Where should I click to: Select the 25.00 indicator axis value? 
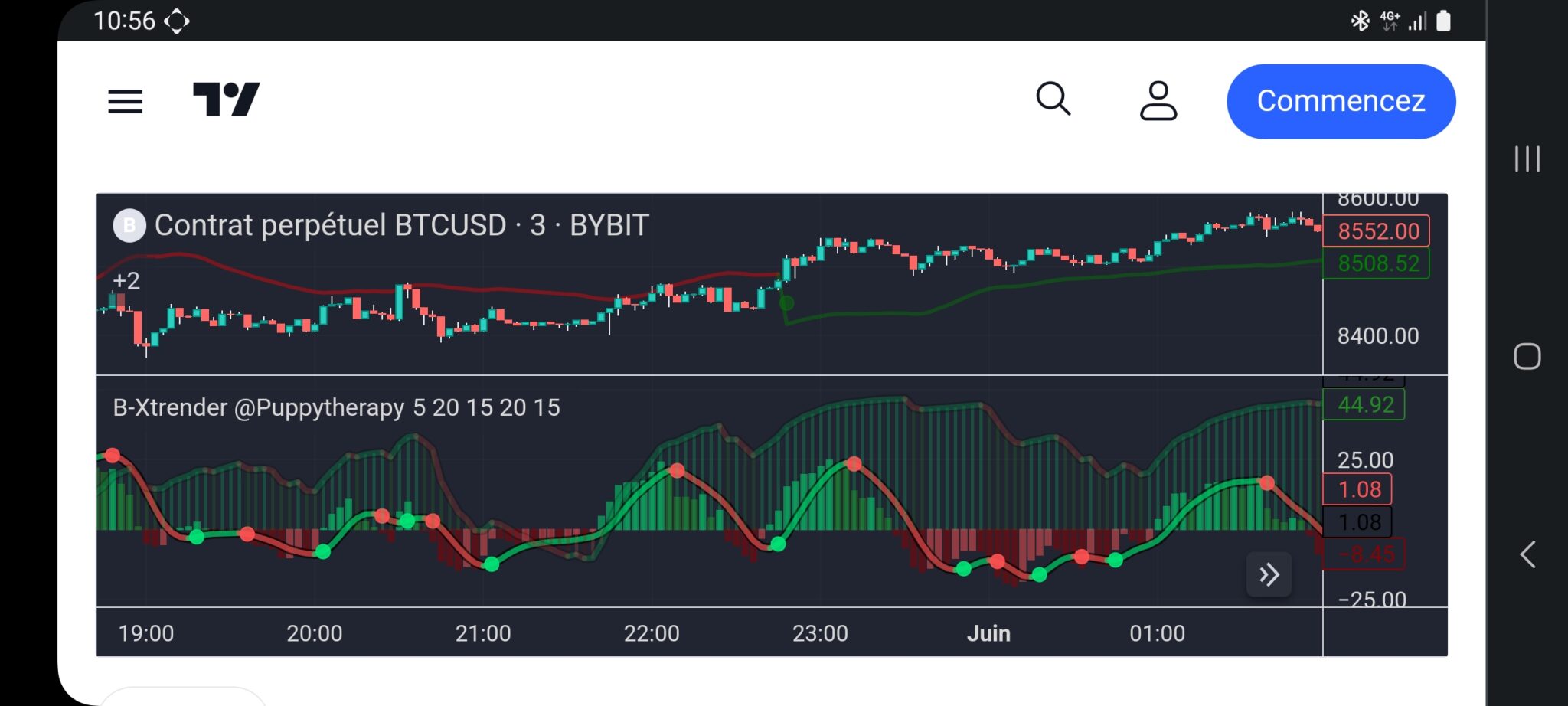pyautogui.click(x=1365, y=459)
